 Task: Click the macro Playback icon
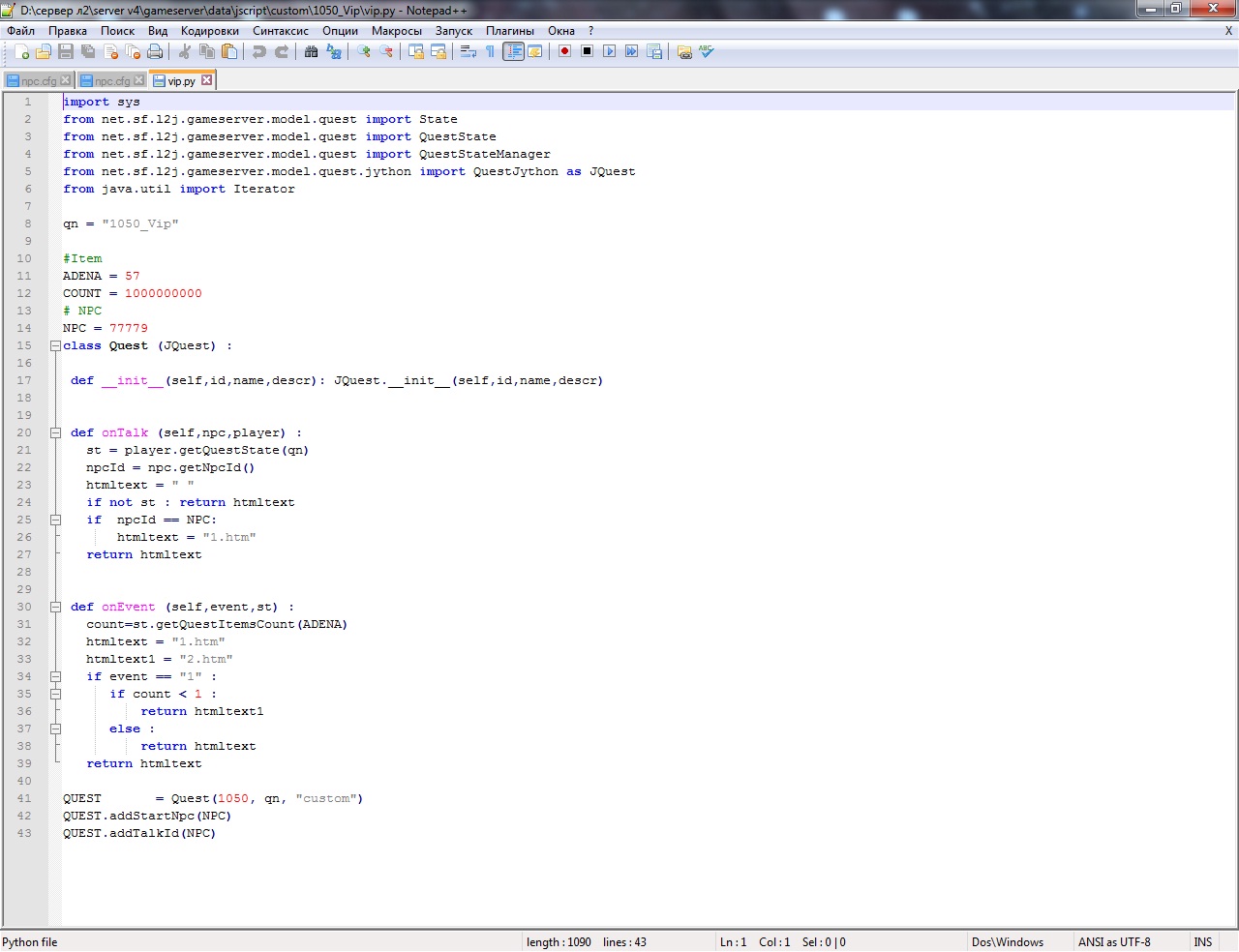coord(609,51)
